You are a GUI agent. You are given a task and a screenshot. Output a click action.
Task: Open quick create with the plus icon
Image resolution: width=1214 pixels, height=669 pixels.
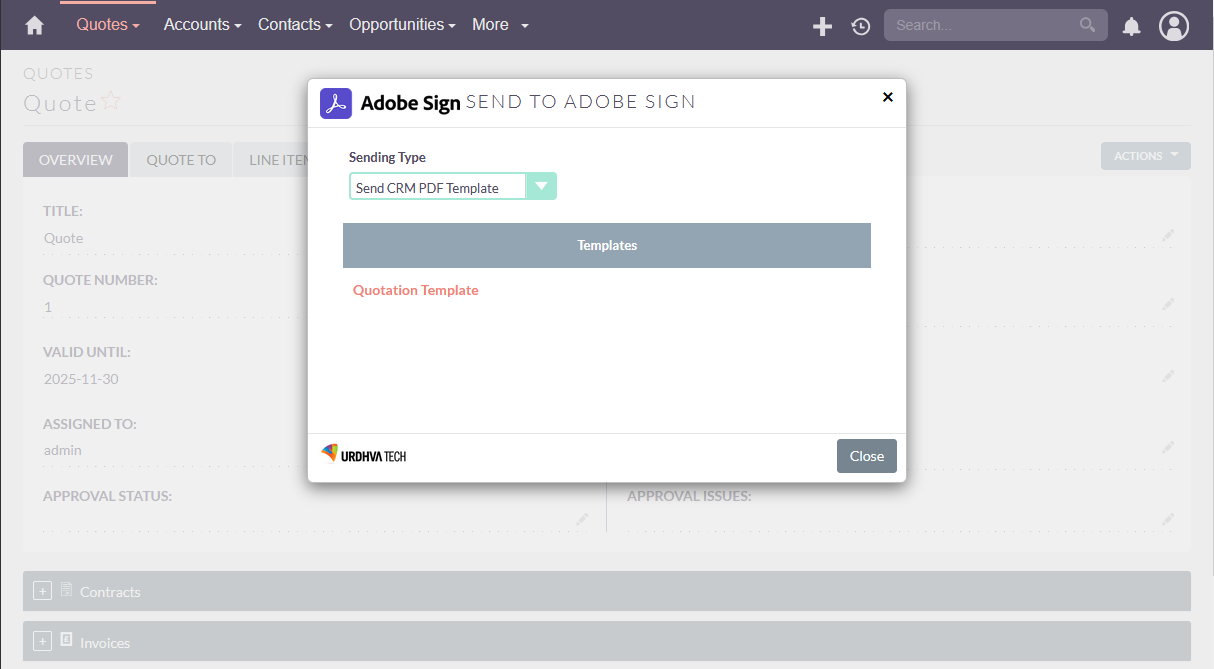[x=822, y=26]
